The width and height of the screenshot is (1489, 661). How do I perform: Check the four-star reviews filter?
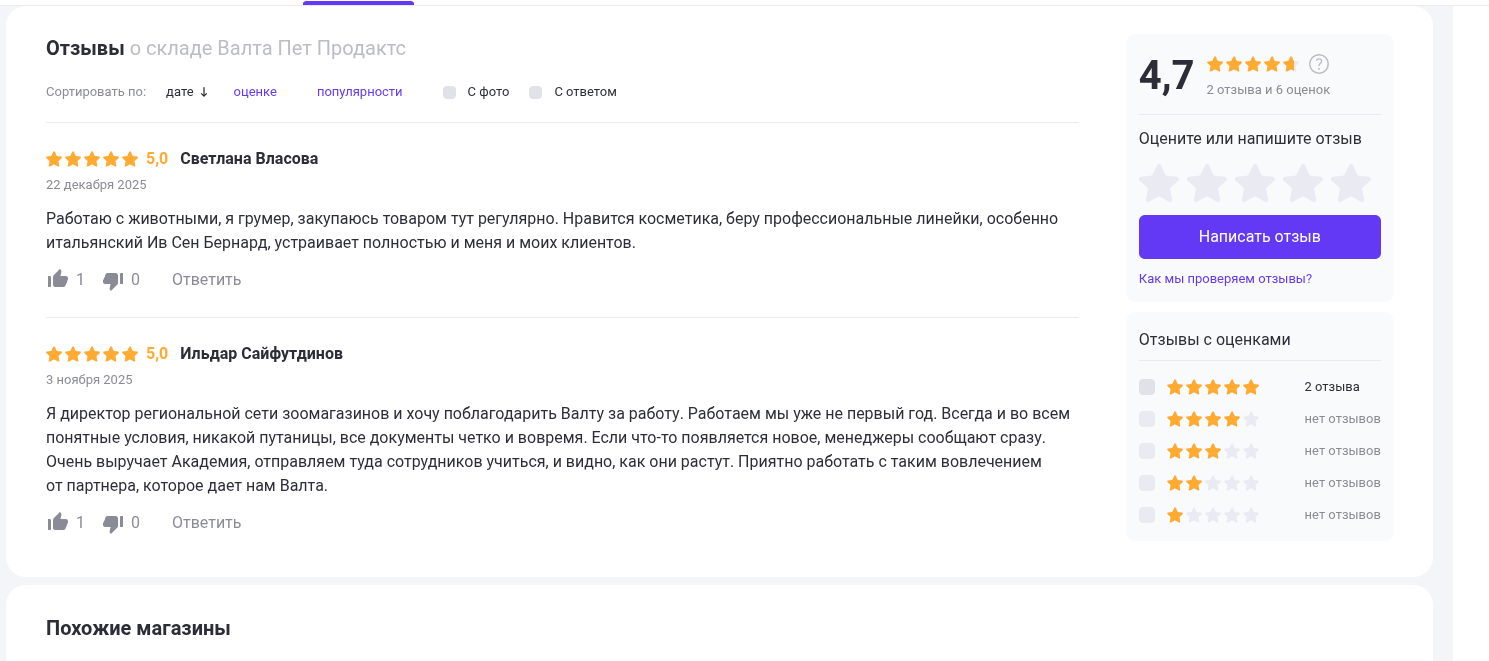(x=1147, y=419)
